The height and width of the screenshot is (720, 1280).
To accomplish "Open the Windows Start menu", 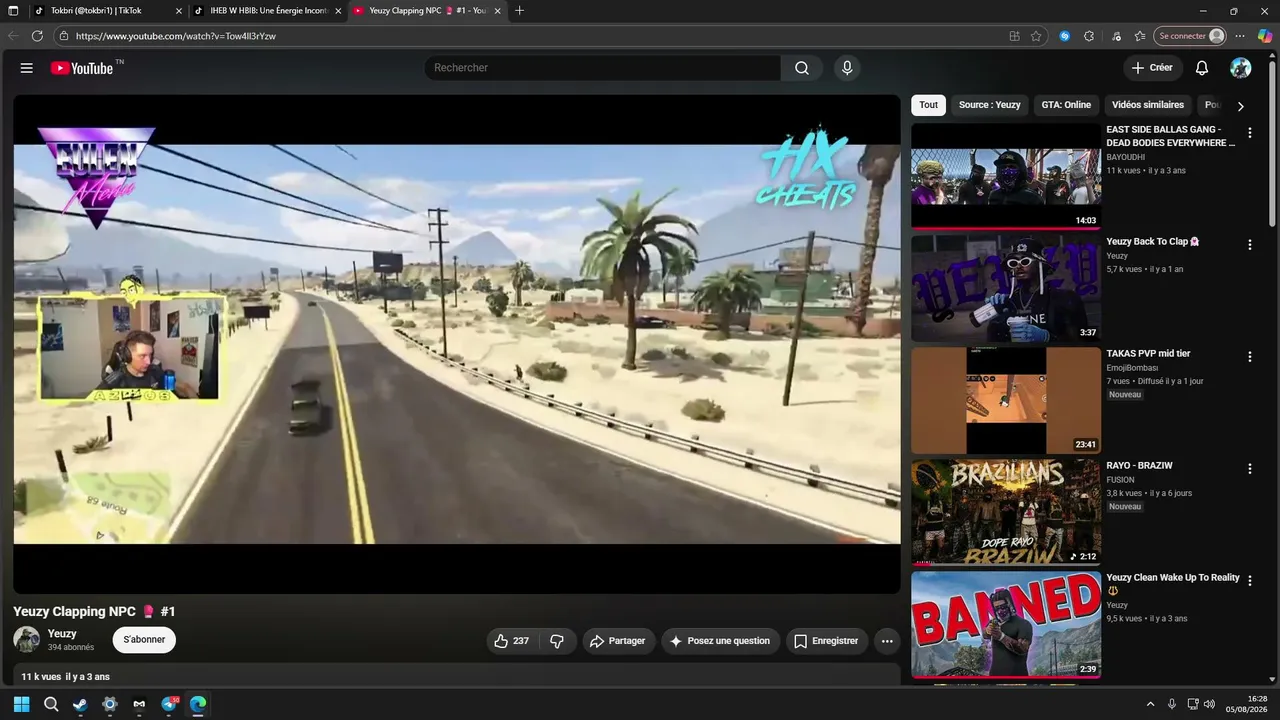I will click(x=21, y=704).
